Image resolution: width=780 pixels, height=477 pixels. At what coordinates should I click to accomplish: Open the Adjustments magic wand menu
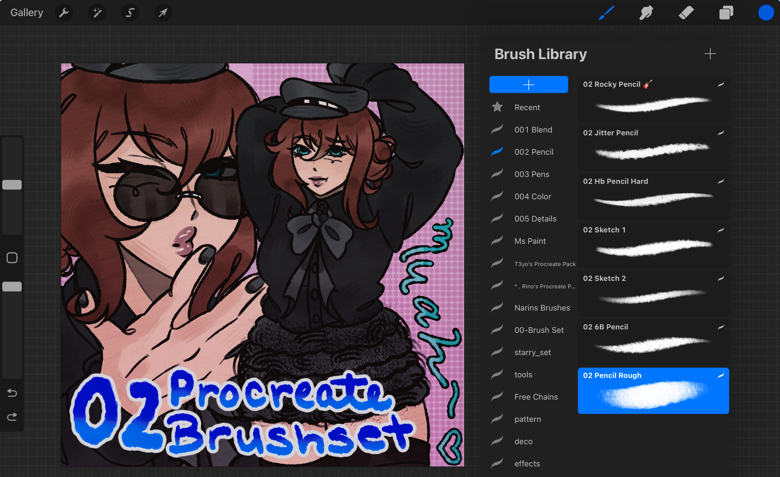click(x=97, y=12)
